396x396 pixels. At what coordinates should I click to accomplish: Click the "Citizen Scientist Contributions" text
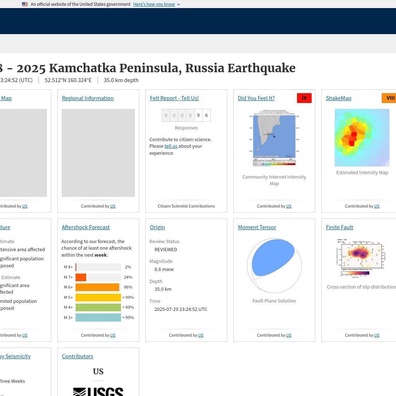[x=186, y=206]
